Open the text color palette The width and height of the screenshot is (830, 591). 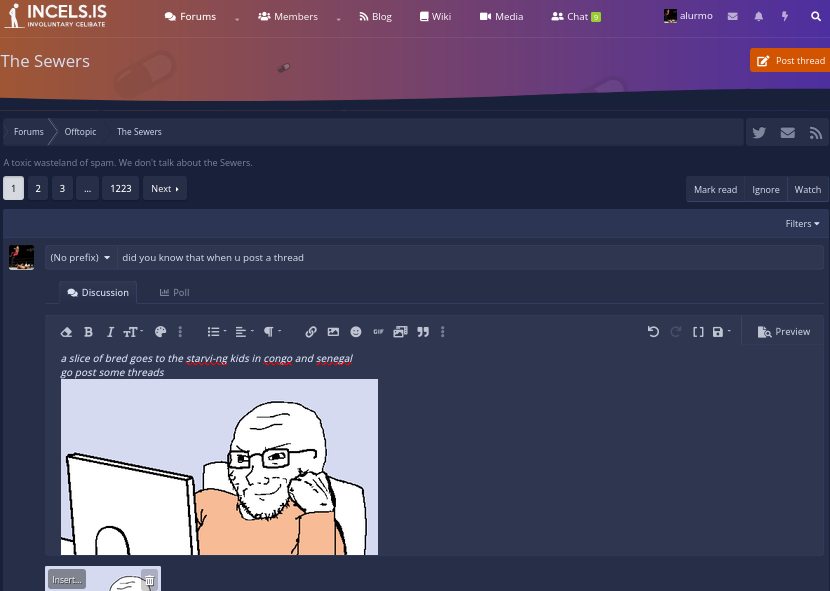pyautogui.click(x=160, y=332)
